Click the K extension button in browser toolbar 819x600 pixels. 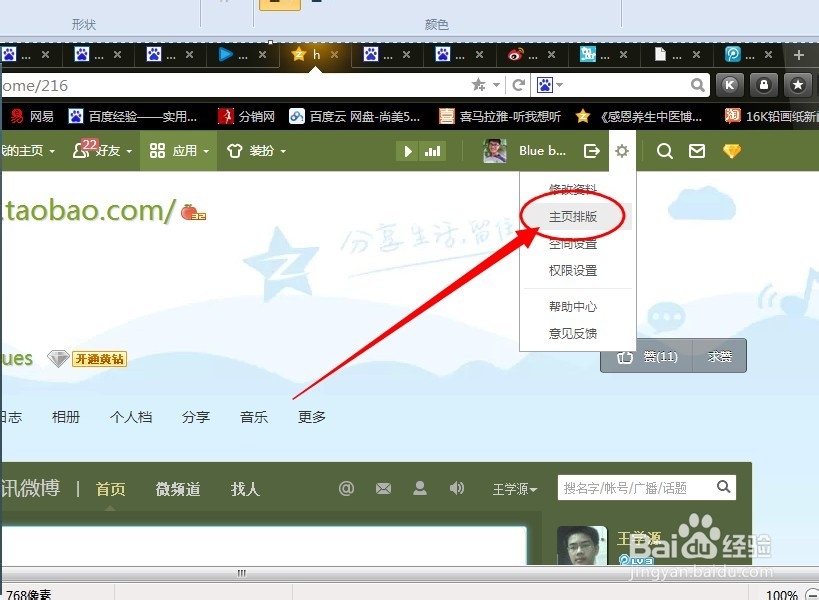pyautogui.click(x=730, y=85)
